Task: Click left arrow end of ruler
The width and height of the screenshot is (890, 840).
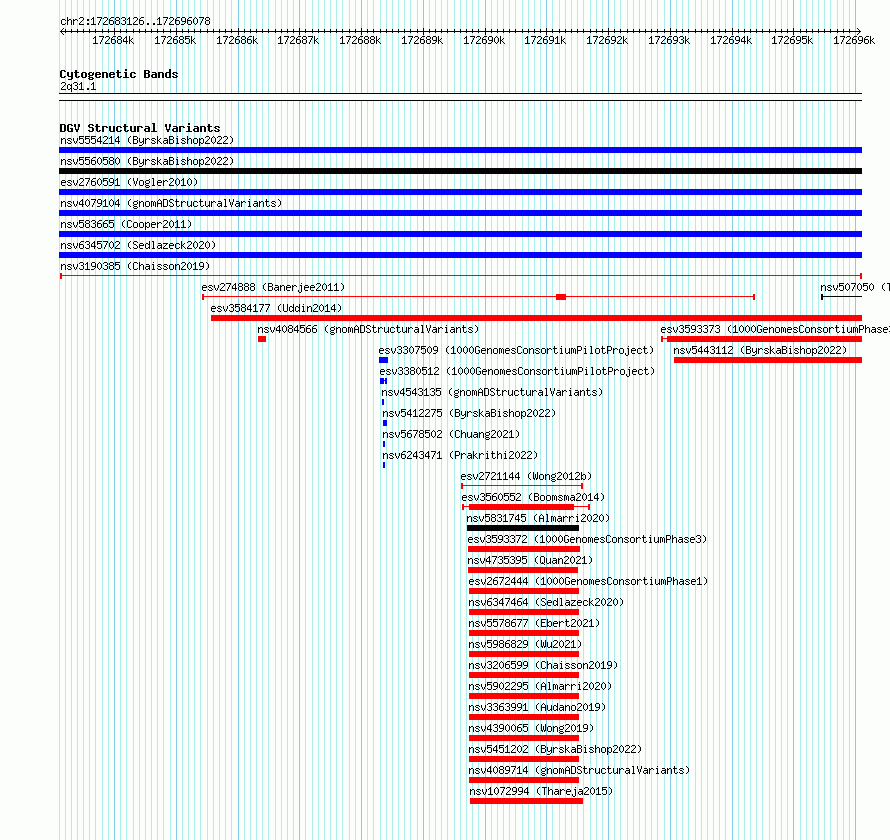Action: pos(62,31)
